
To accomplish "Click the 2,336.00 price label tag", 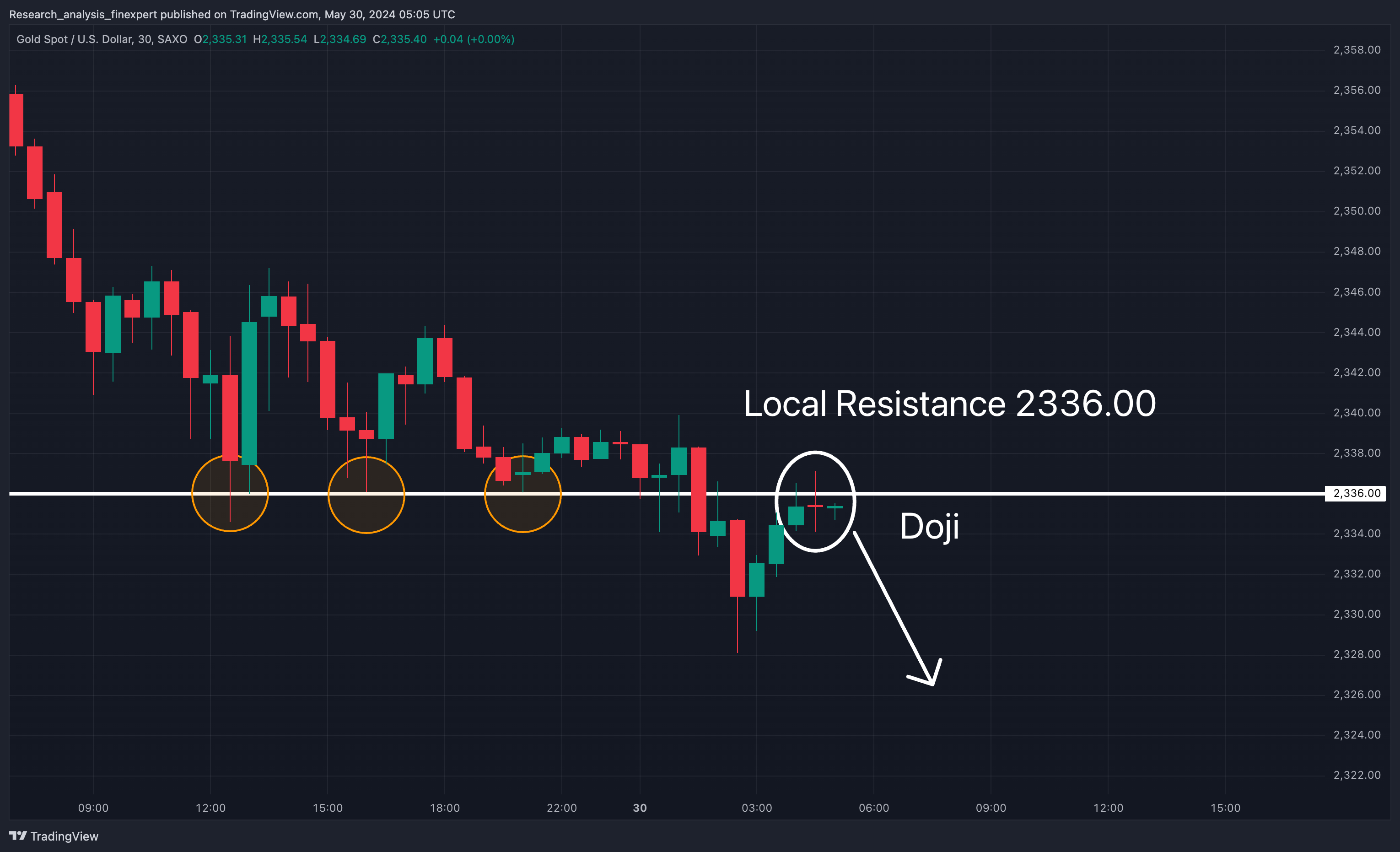I will [x=1356, y=493].
